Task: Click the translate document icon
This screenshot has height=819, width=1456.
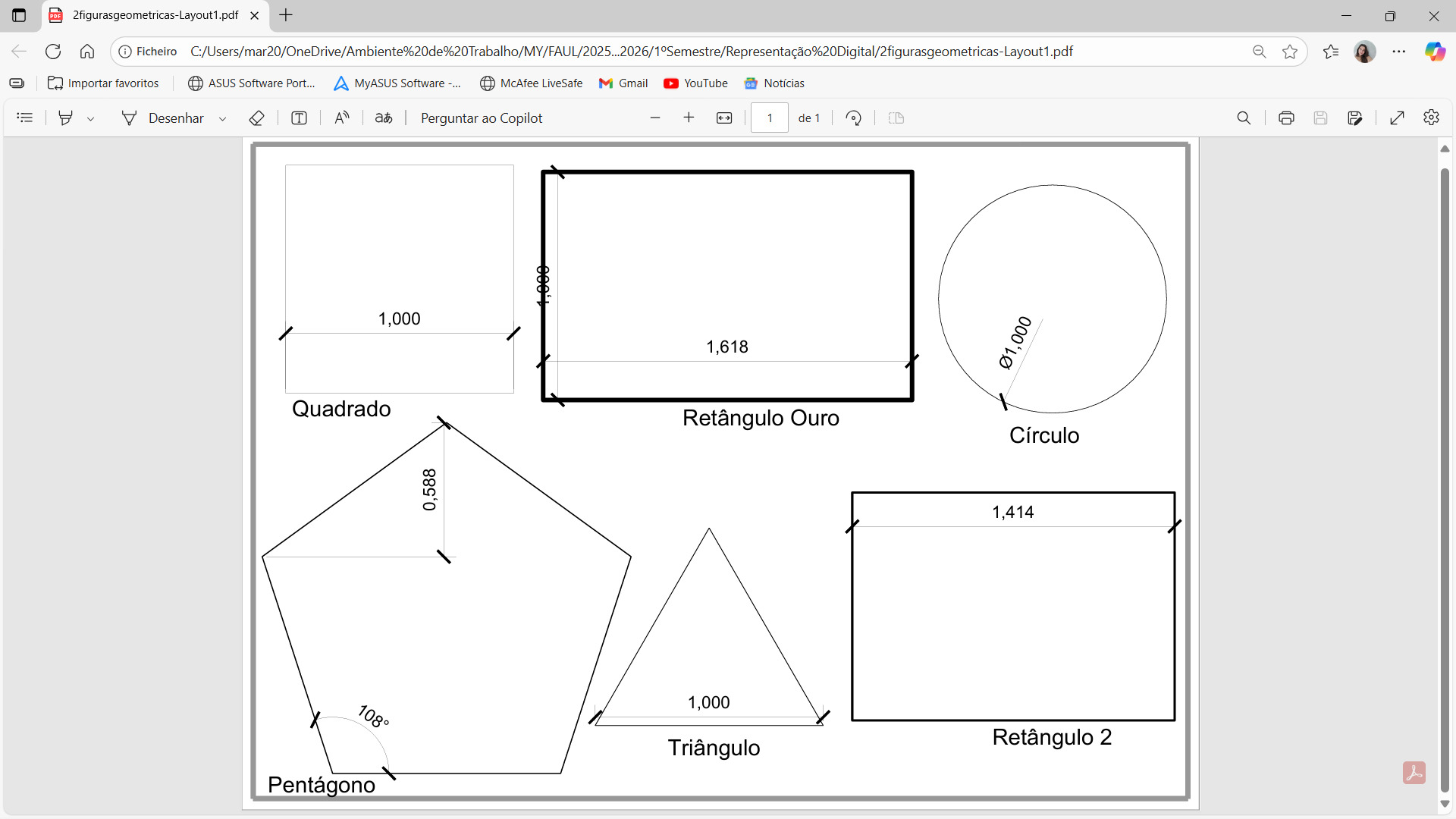Action: tap(384, 118)
